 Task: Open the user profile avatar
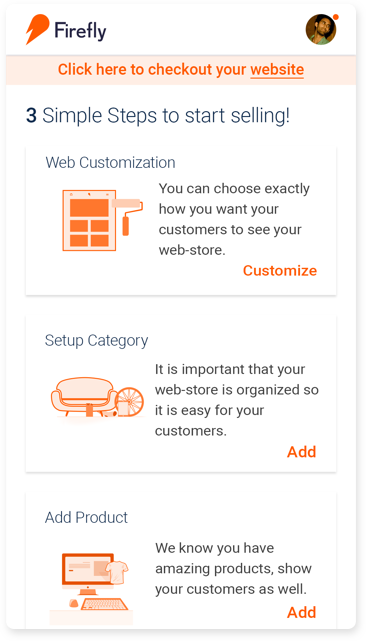click(x=321, y=29)
